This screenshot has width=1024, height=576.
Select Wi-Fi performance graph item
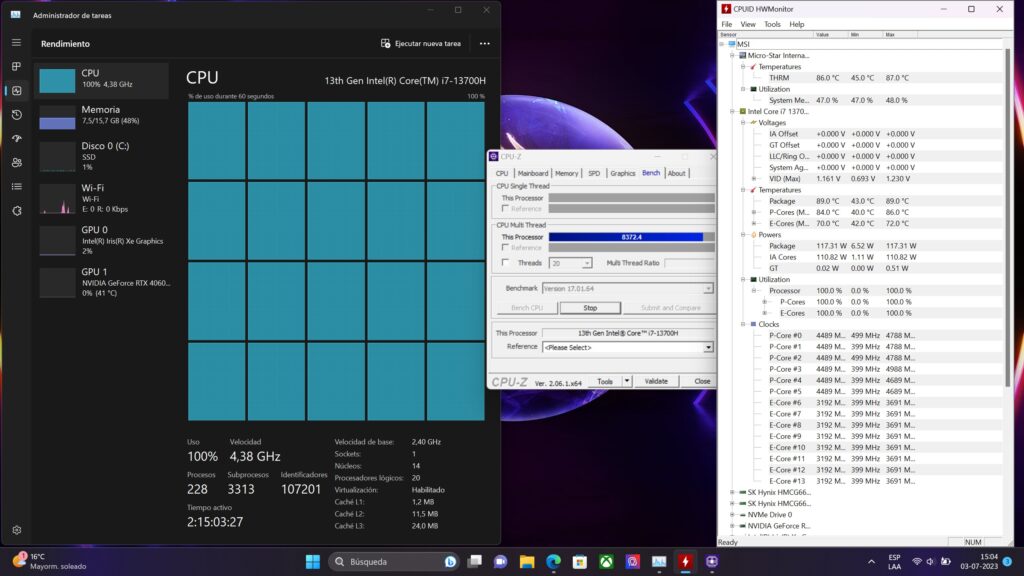click(x=101, y=198)
